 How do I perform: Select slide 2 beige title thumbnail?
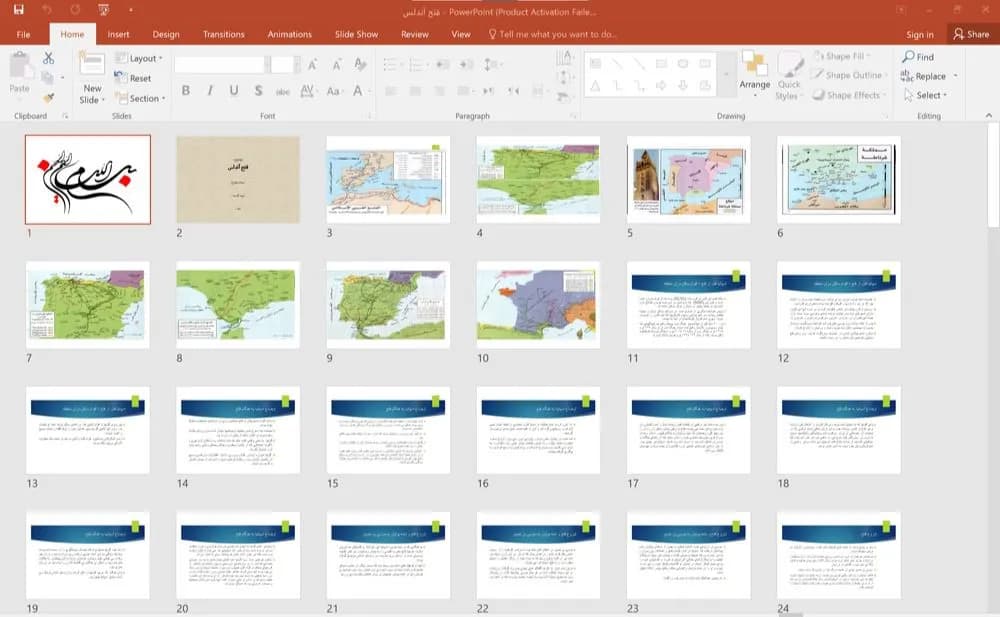coord(238,179)
